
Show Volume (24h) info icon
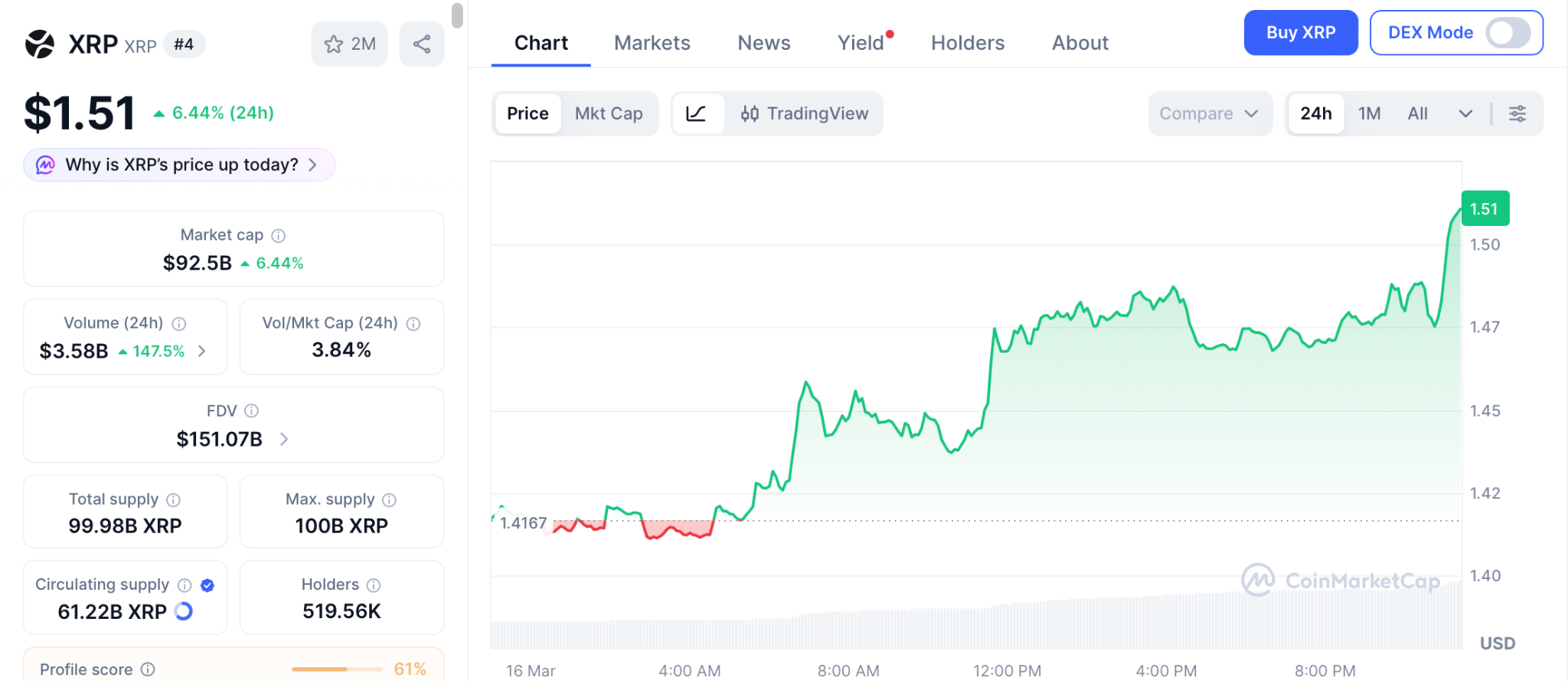point(179,324)
